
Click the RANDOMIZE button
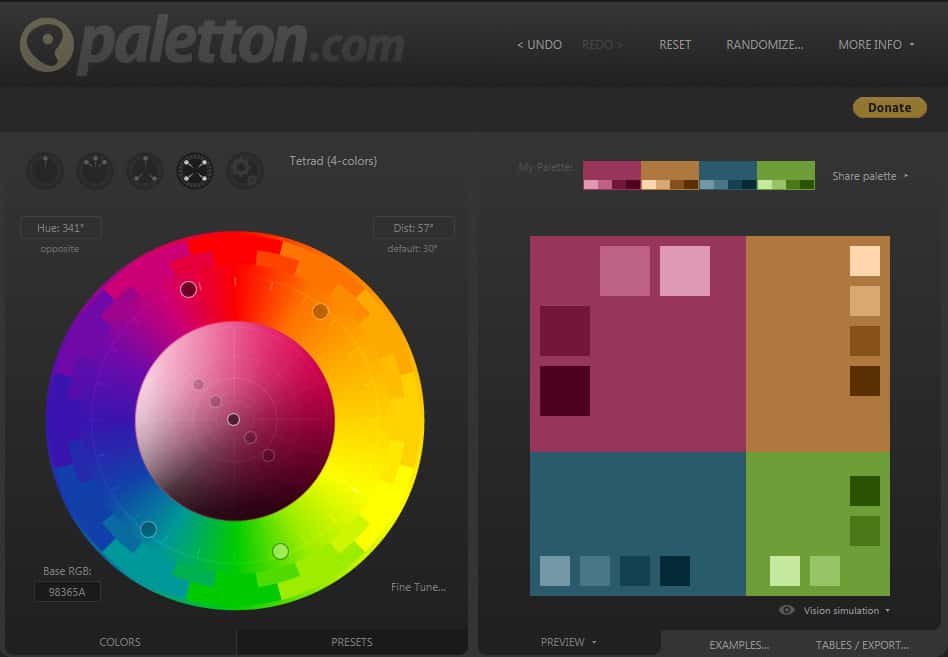(x=764, y=45)
